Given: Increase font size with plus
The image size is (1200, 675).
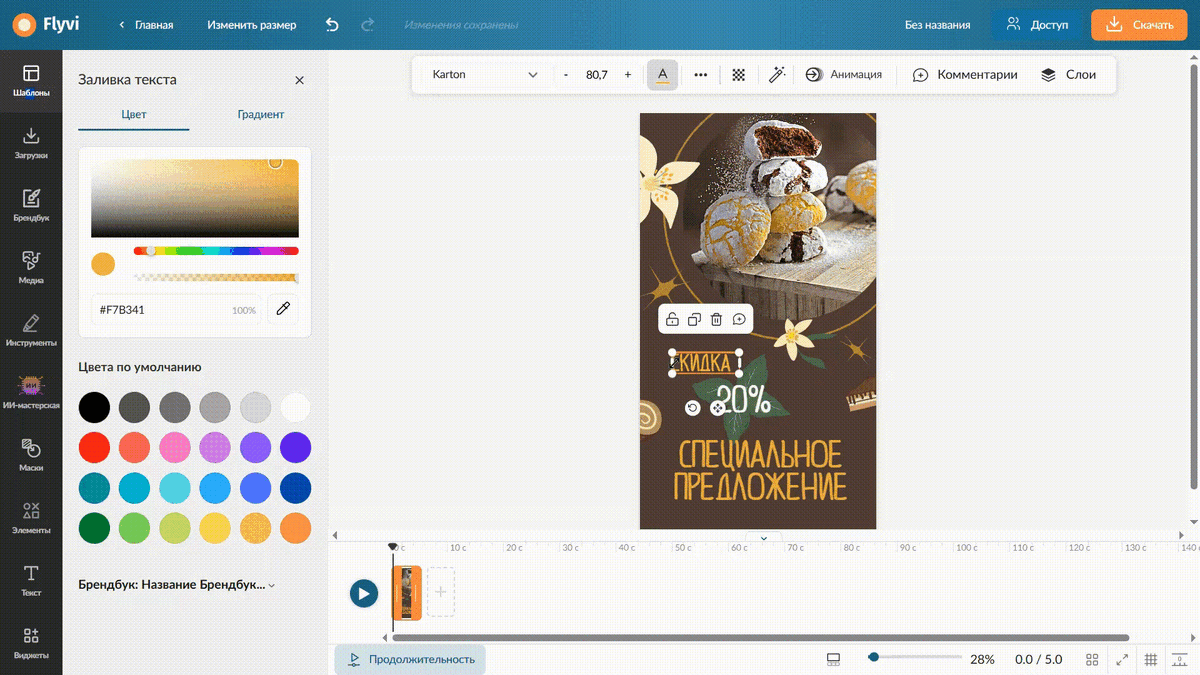Looking at the screenshot, I should click(628, 75).
